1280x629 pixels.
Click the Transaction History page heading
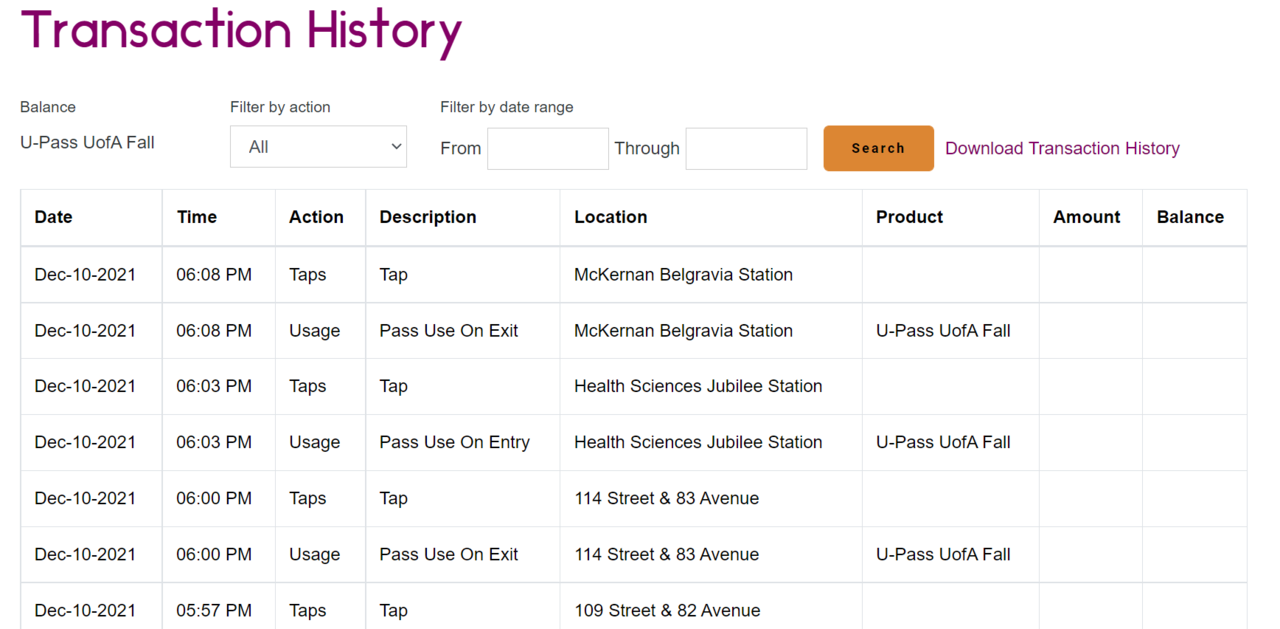coord(241,30)
